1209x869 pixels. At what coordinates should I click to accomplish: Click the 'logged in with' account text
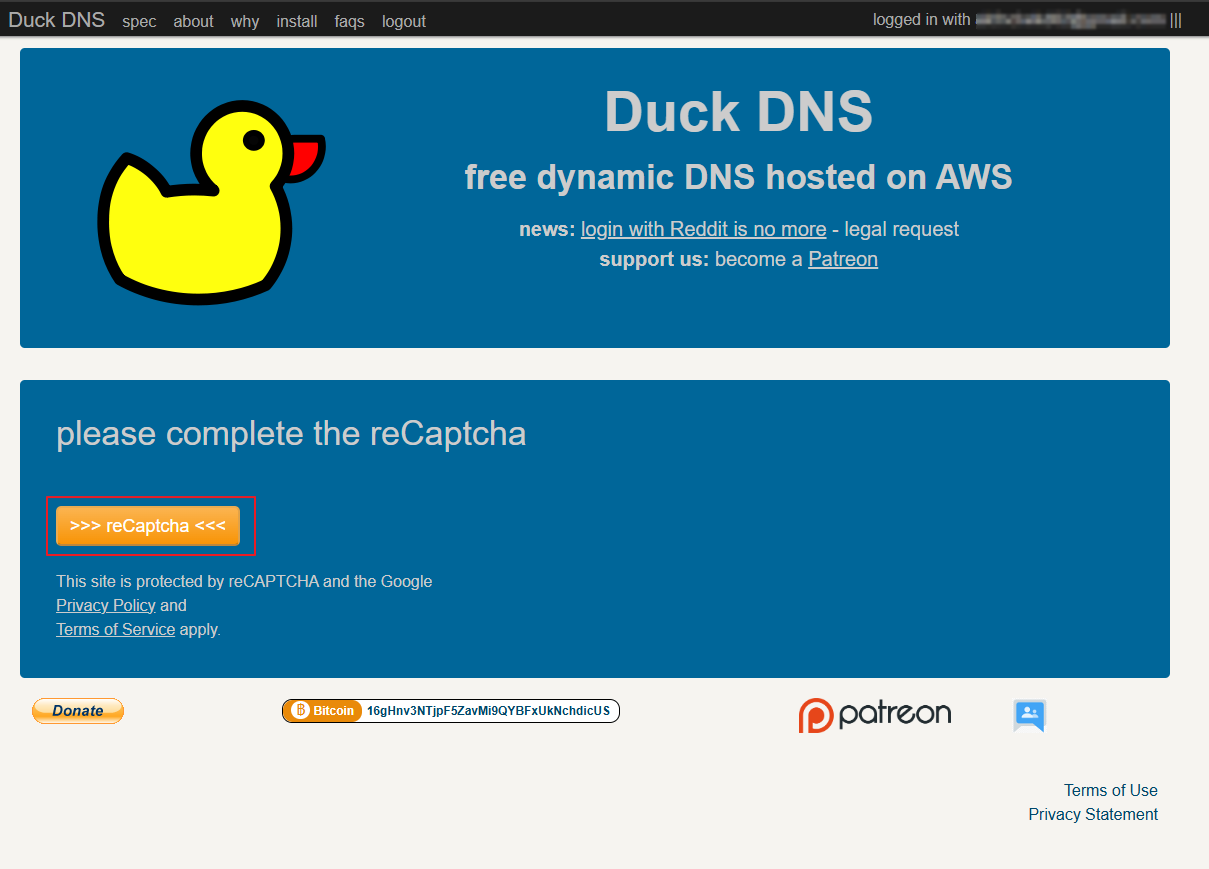click(1020, 19)
